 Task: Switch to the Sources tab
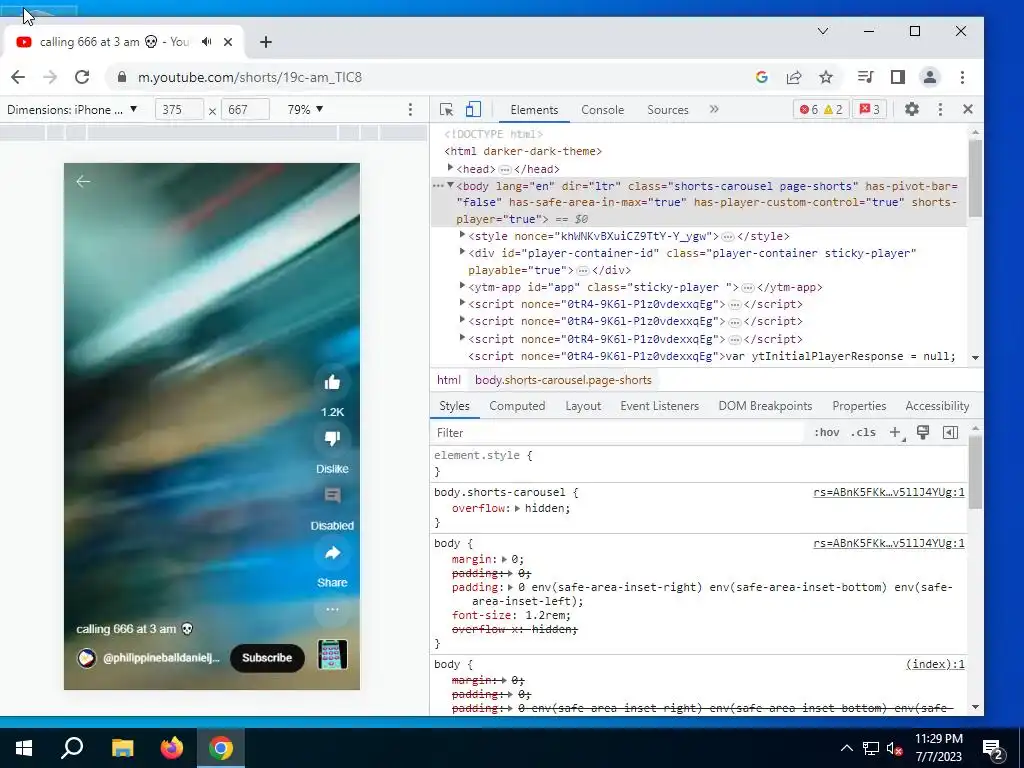click(x=667, y=110)
